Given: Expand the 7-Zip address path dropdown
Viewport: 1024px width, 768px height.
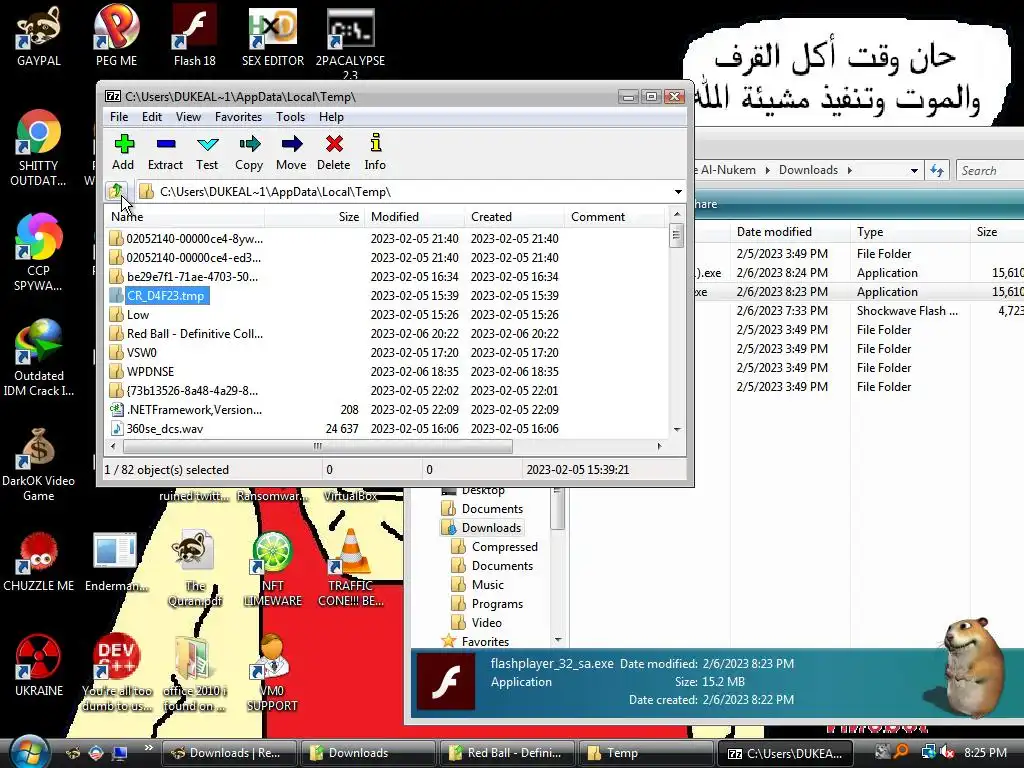Looking at the screenshot, I should 678,192.
